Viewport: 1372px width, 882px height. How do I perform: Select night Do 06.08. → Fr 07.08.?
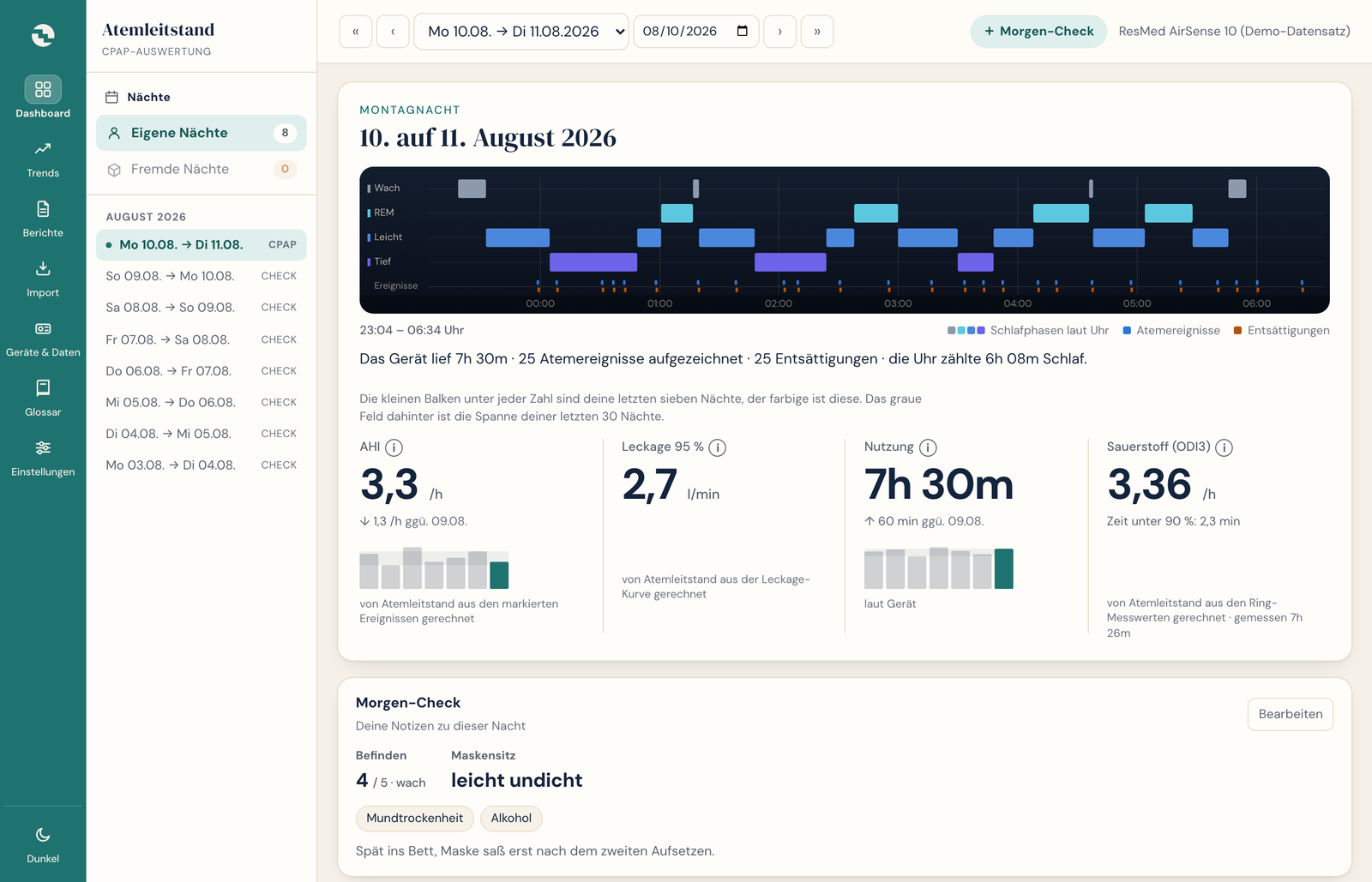(202, 371)
